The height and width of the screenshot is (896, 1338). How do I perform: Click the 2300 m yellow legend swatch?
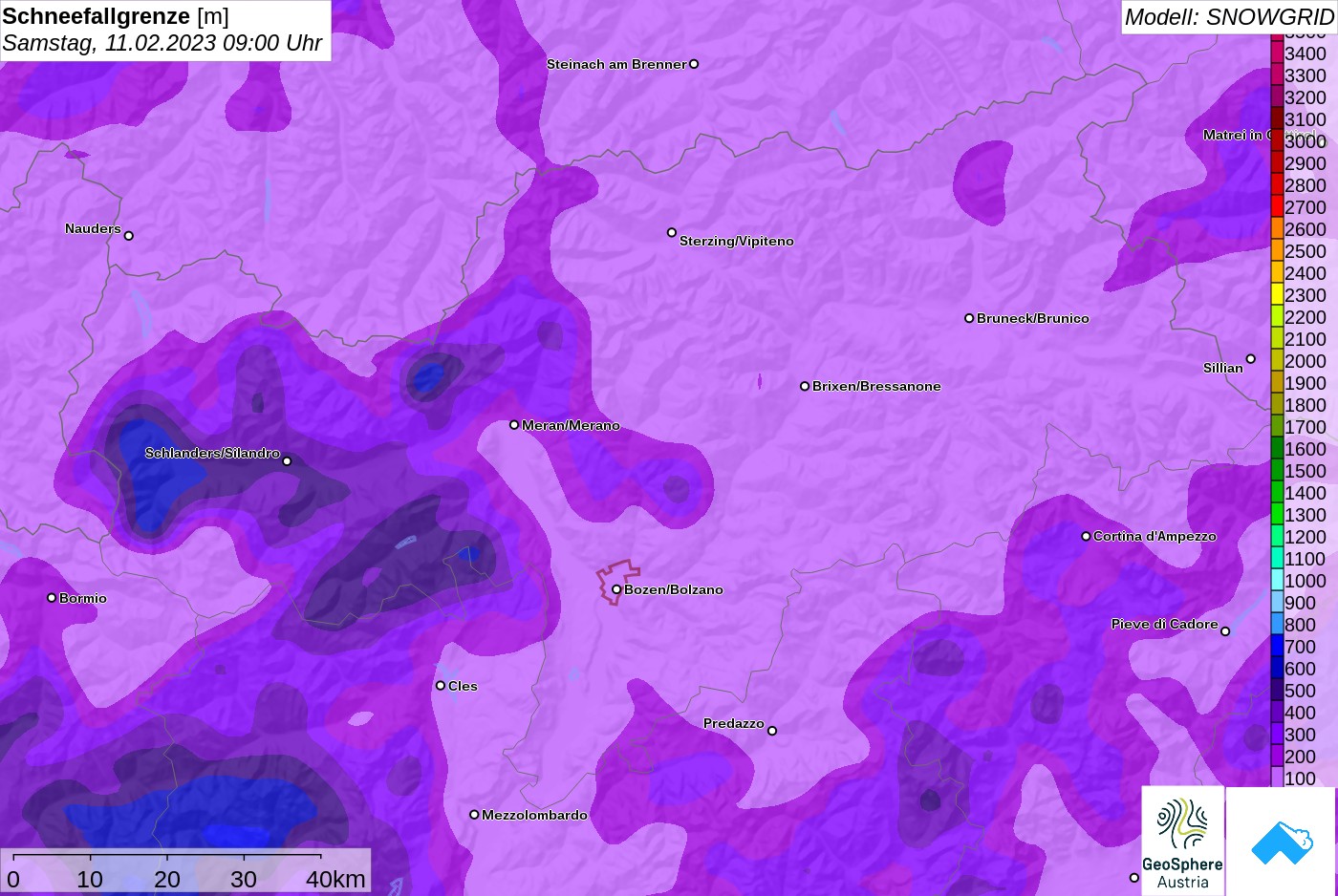point(1277,294)
